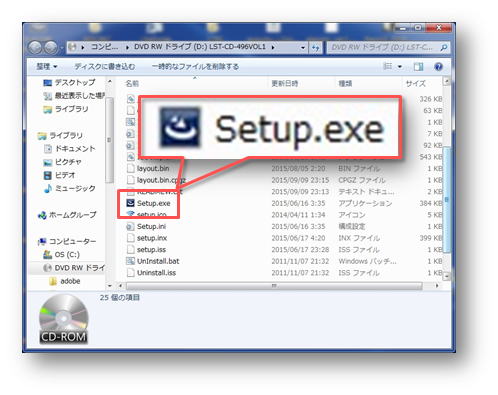
Task: Sort by the 更新日時 column header
Action: (284, 83)
